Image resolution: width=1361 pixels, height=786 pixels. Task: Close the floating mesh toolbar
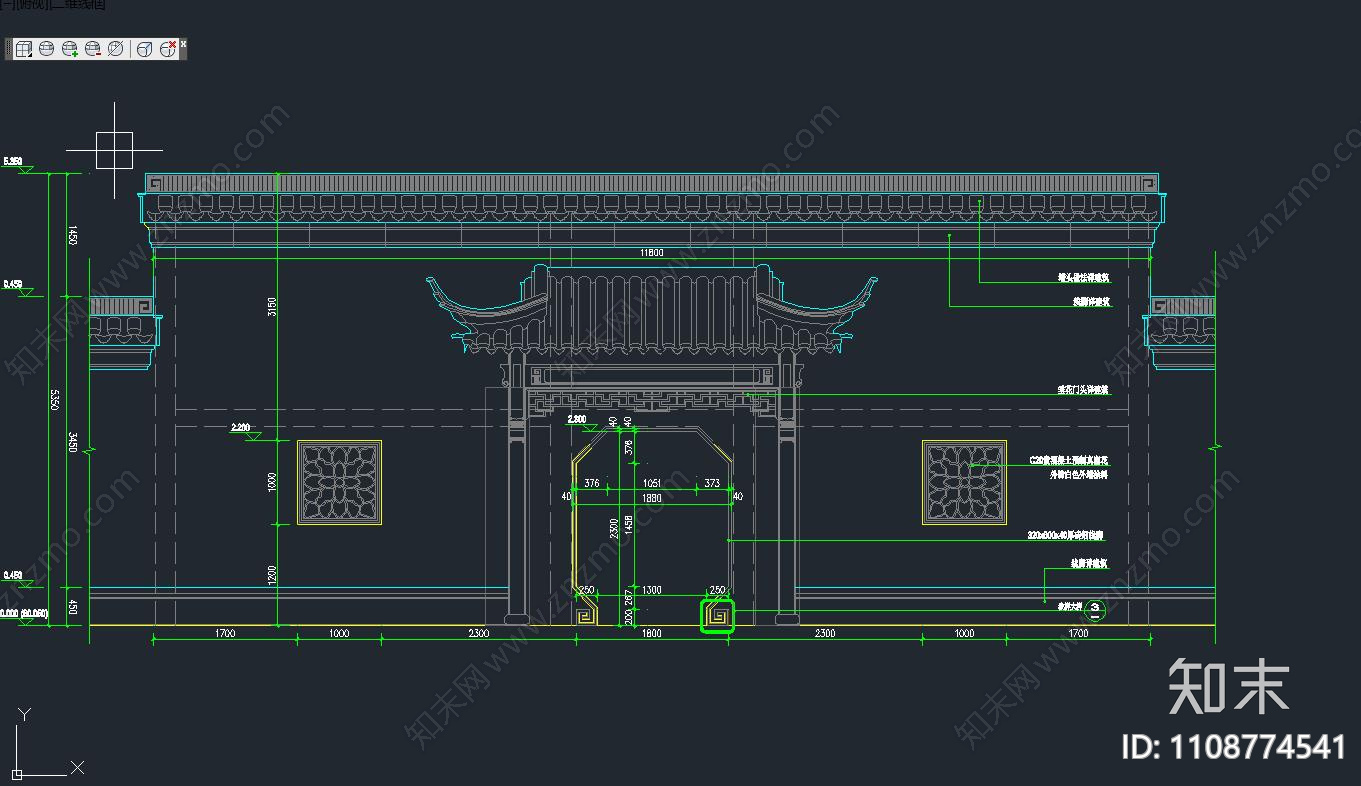click(x=183, y=45)
